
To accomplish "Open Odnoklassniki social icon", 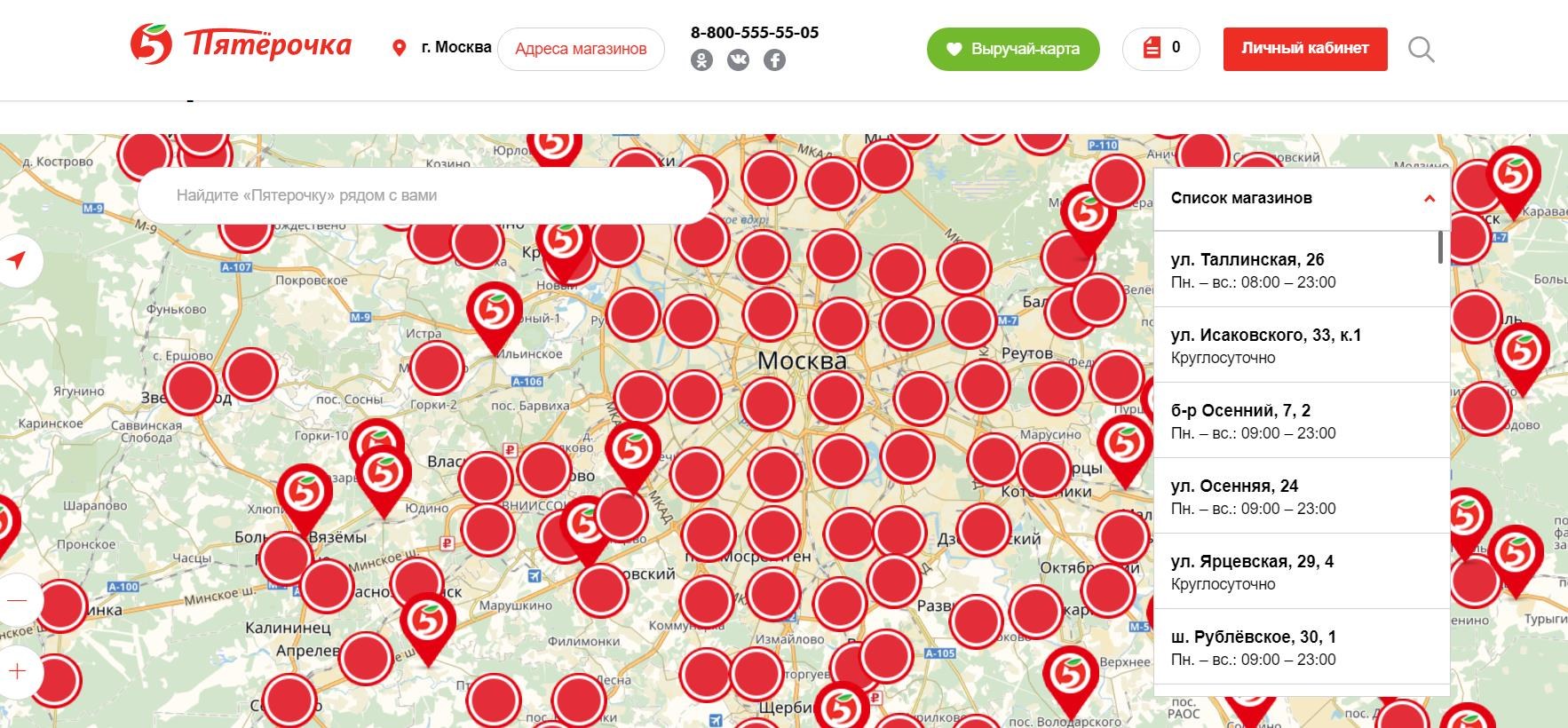I will 701,60.
